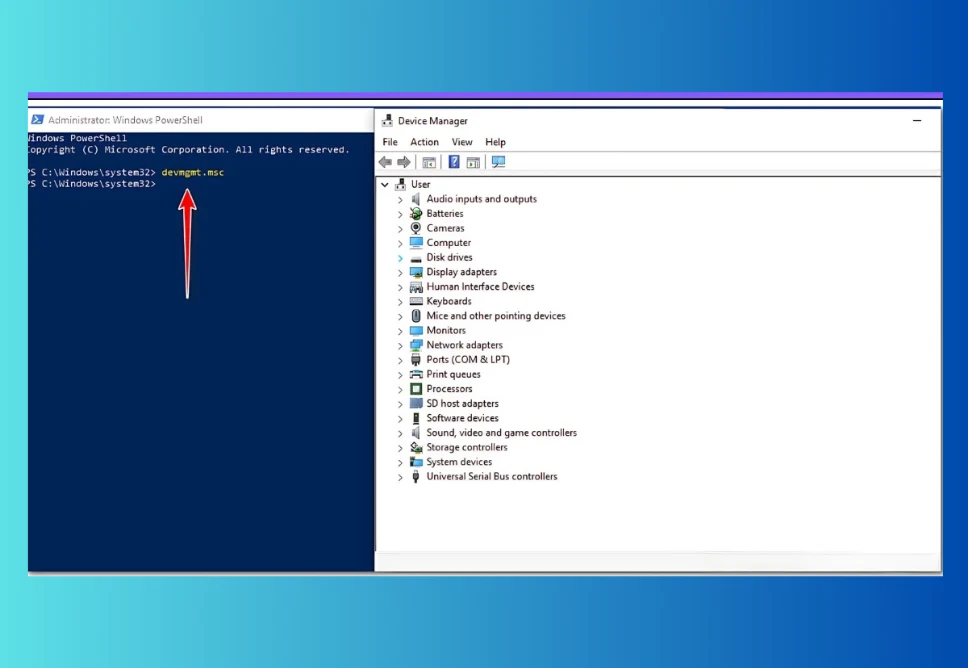Select the "Software devices" label in the tree

[x=462, y=418]
